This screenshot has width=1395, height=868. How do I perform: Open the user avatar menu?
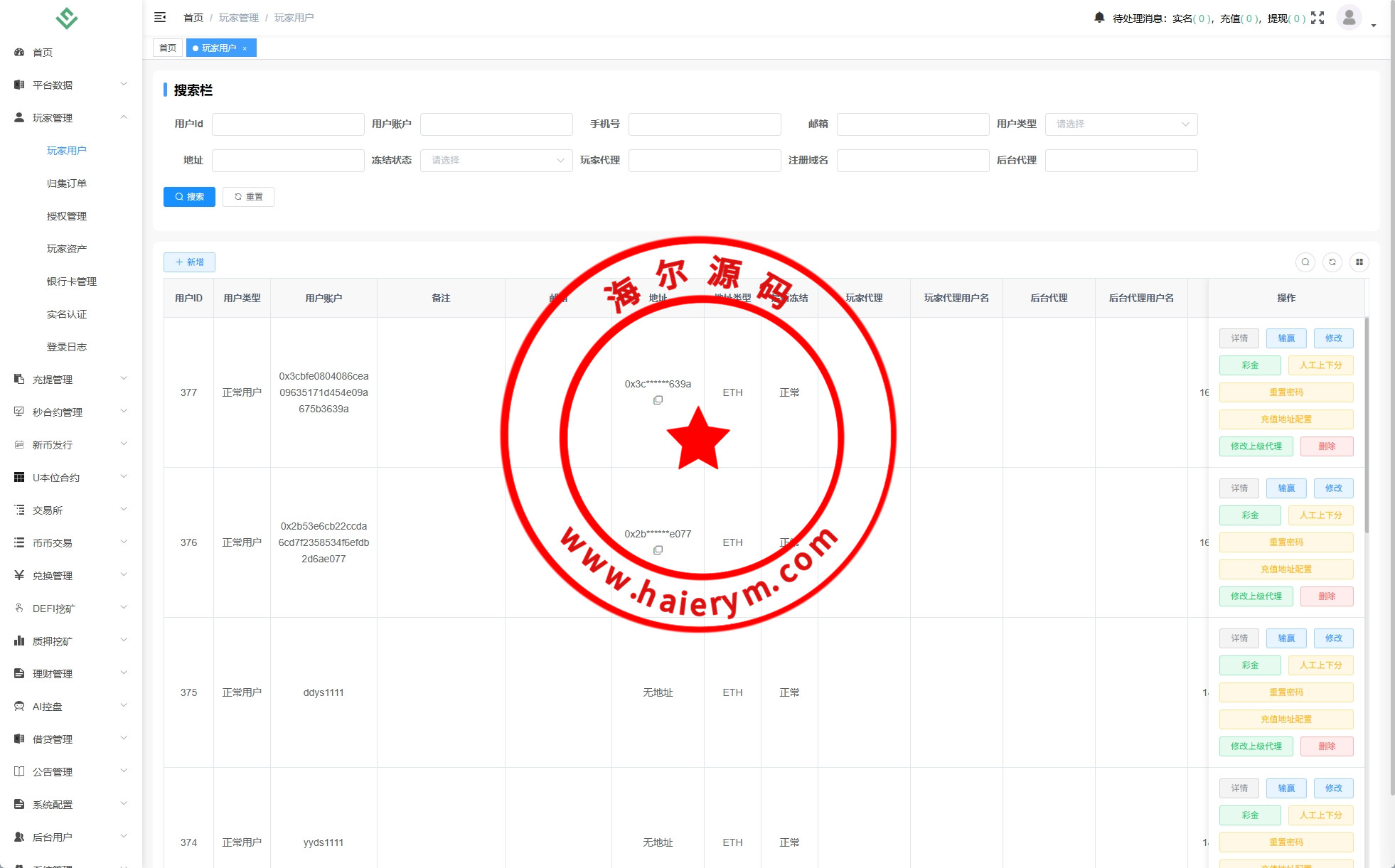tap(1349, 18)
